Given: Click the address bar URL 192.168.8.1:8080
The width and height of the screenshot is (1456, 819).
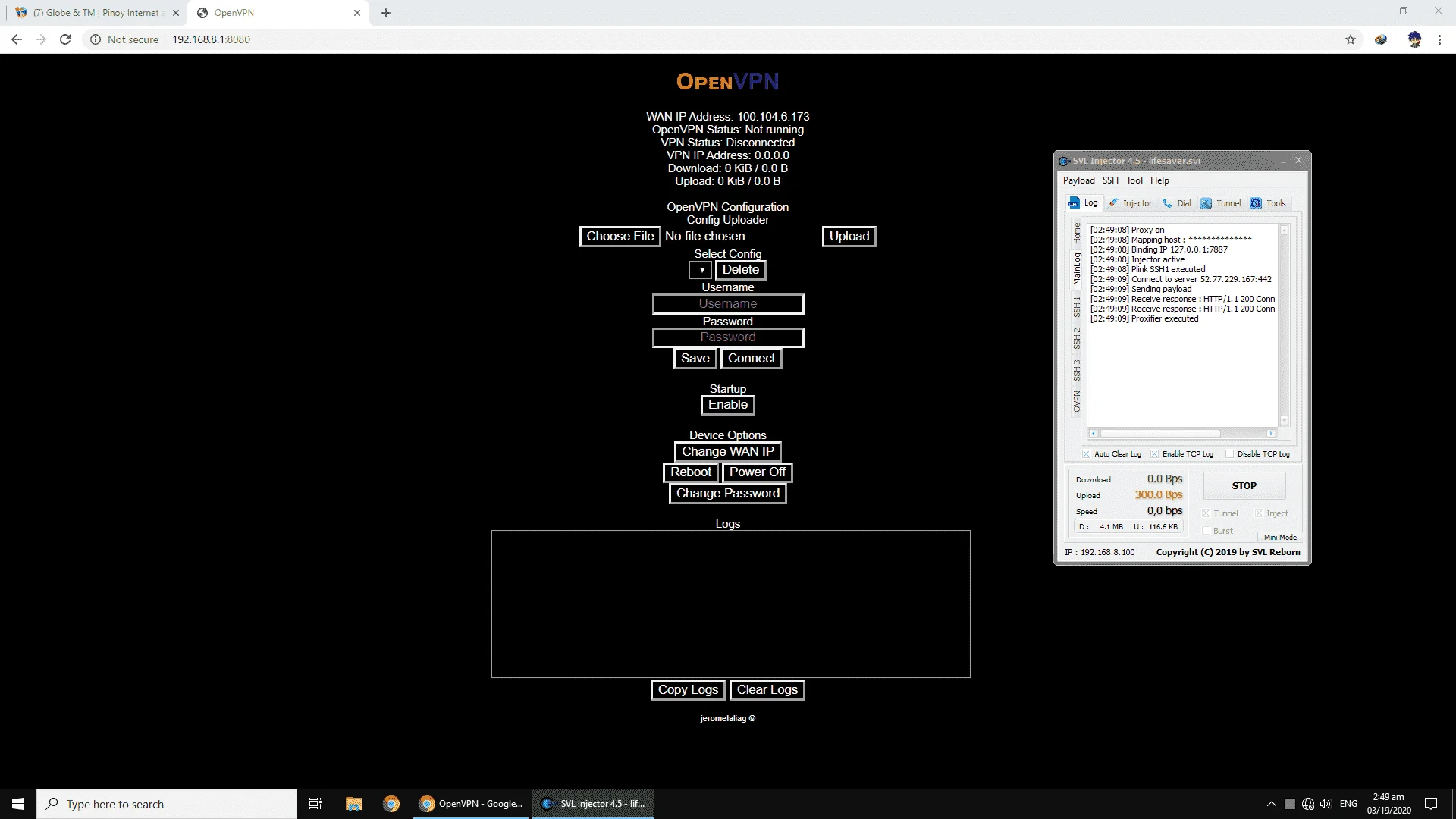Looking at the screenshot, I should 211,39.
